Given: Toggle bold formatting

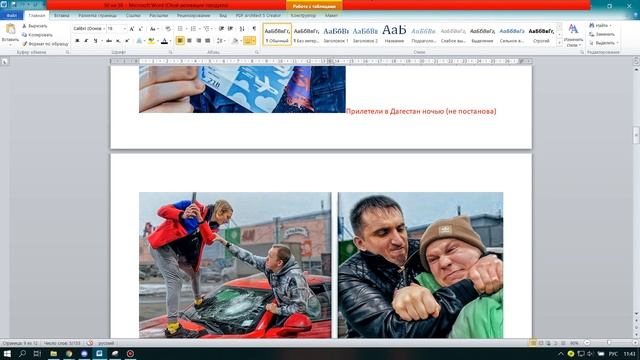Looking at the screenshot, I should 77,41.
